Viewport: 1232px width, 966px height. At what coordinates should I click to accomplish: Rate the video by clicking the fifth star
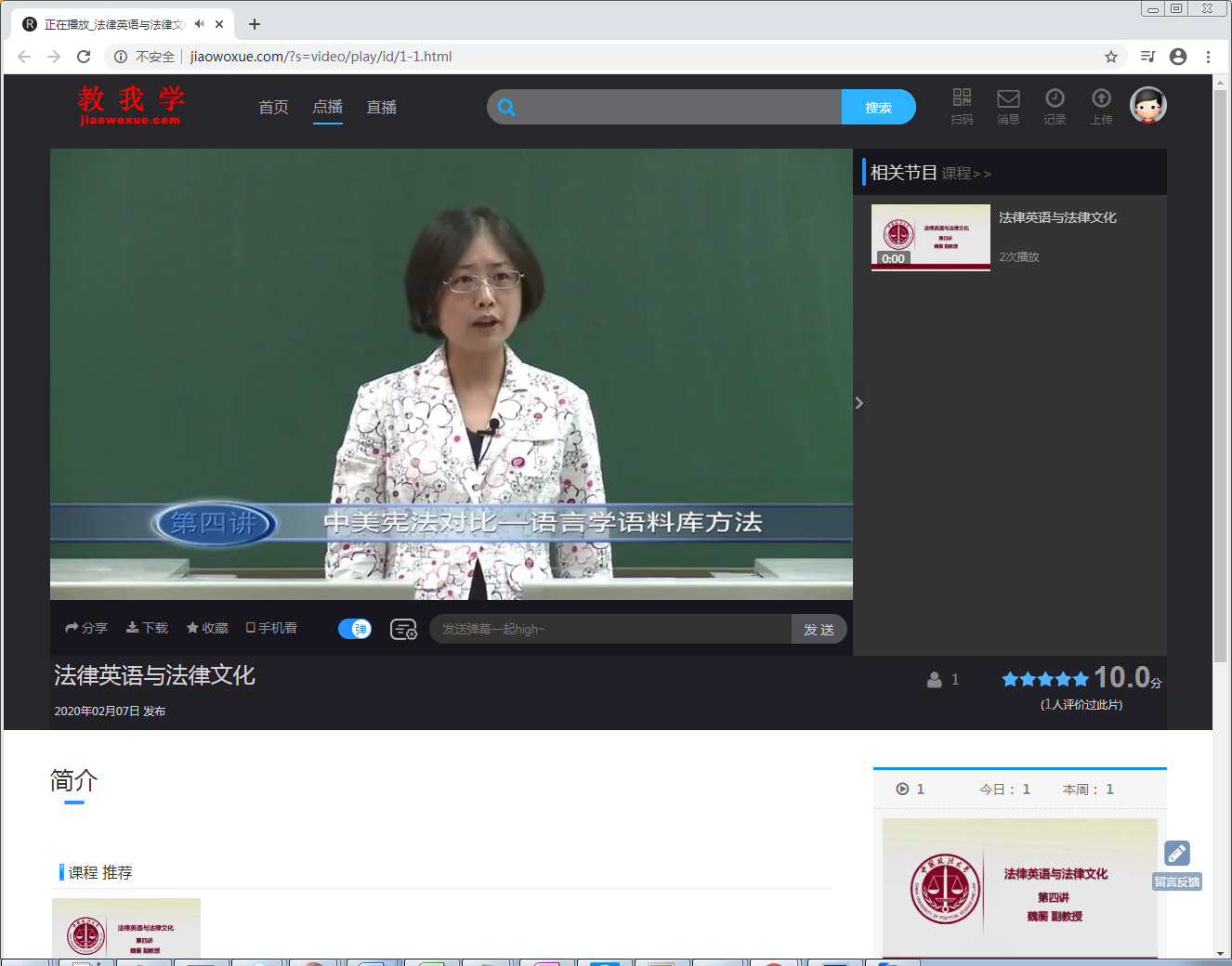(1080, 679)
